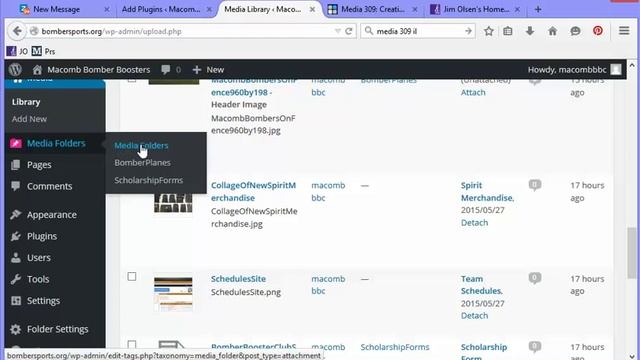The image size is (640, 360).
Task: Close the Media Library tab
Action: pyautogui.click(x=312, y=9)
